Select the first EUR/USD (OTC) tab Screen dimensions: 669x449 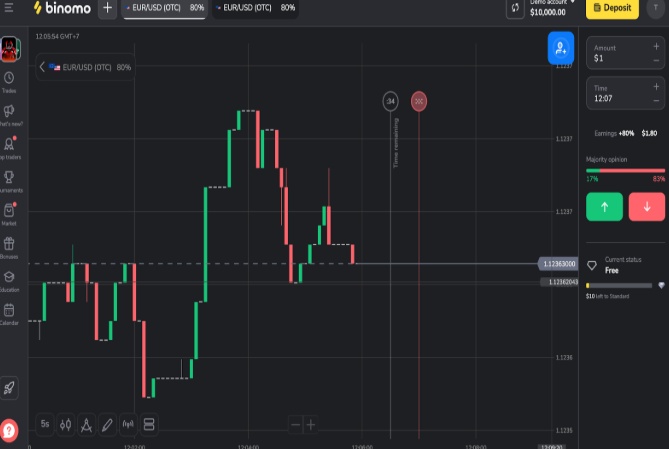click(x=165, y=8)
